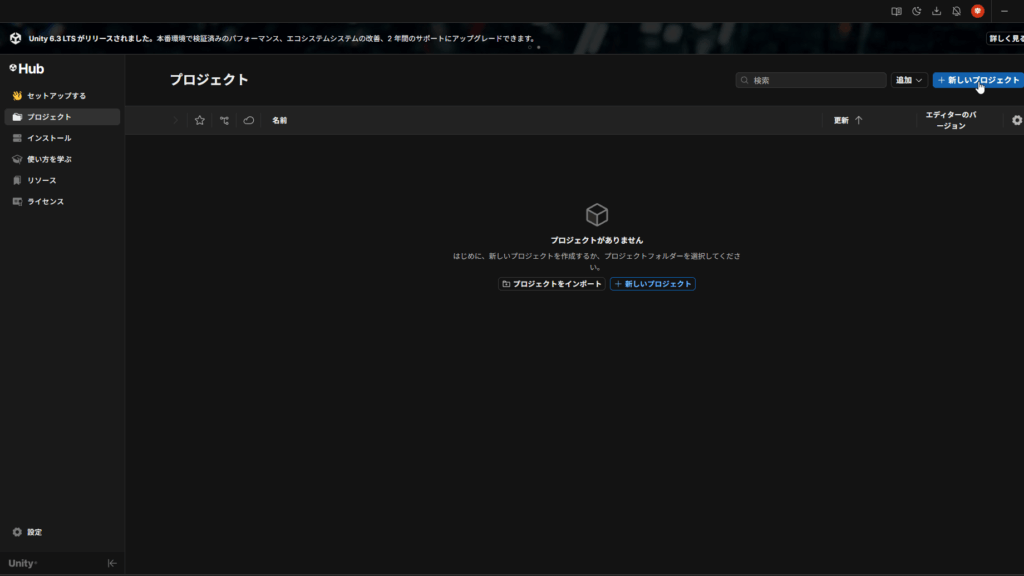Viewport: 1024px width, 576px height.
Task: Open インストール in the sidebar
Action: point(49,138)
